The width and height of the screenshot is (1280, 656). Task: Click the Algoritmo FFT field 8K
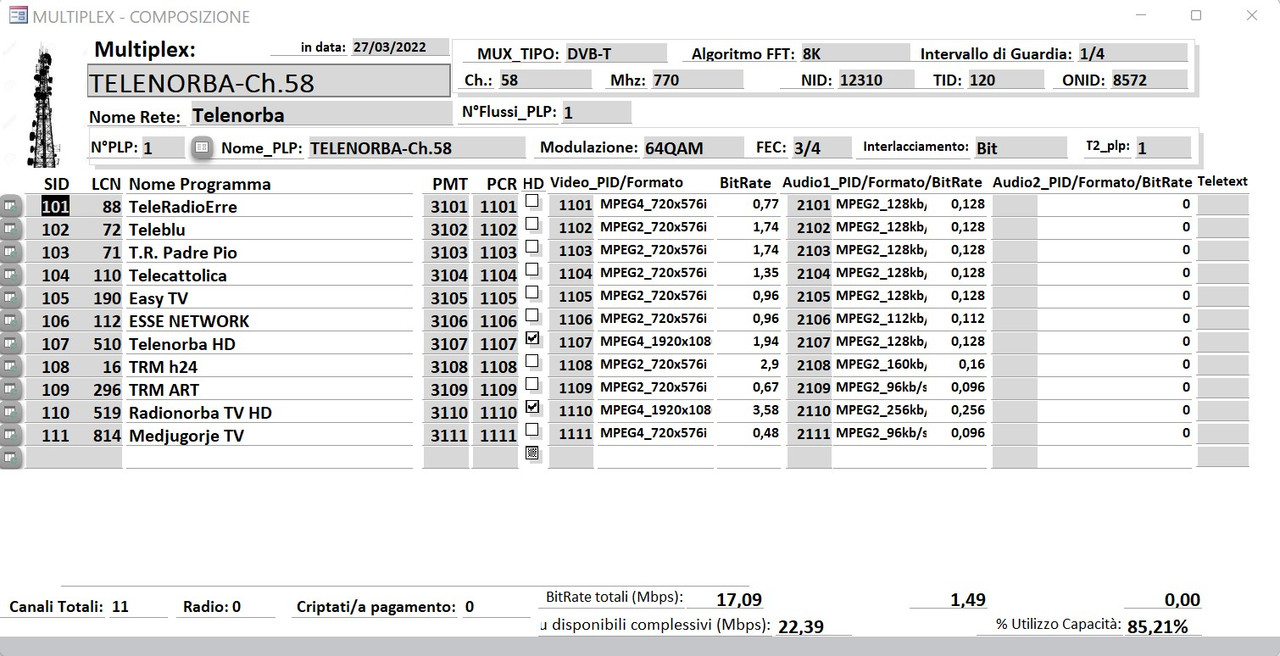854,53
